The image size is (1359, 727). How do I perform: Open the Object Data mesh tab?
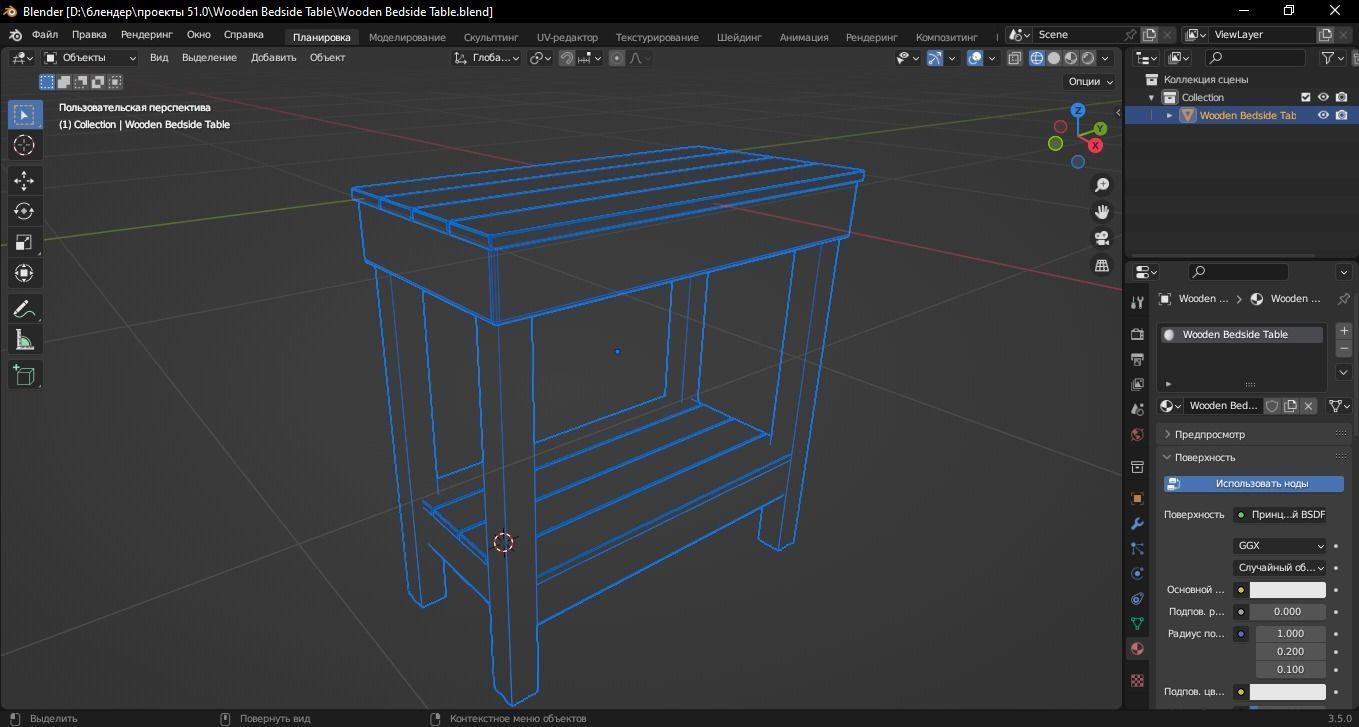tap(1137, 623)
